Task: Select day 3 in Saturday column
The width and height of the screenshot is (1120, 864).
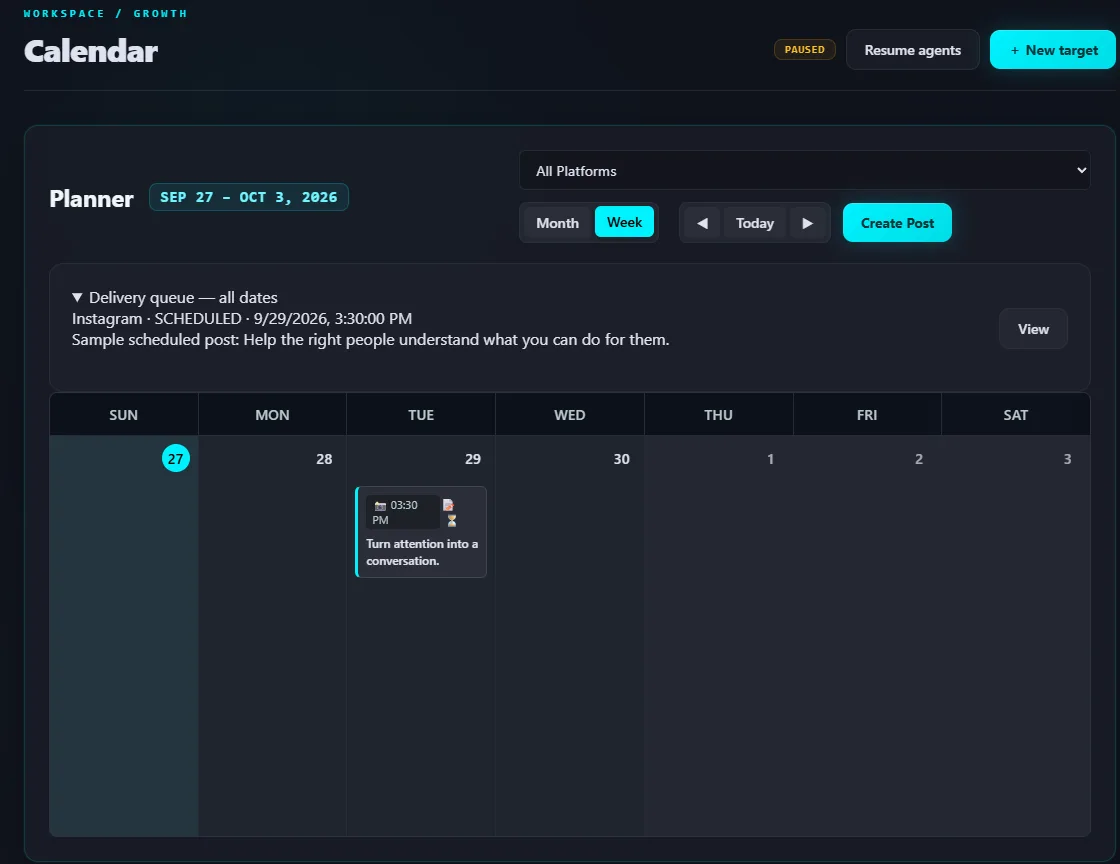Action: 1068,459
